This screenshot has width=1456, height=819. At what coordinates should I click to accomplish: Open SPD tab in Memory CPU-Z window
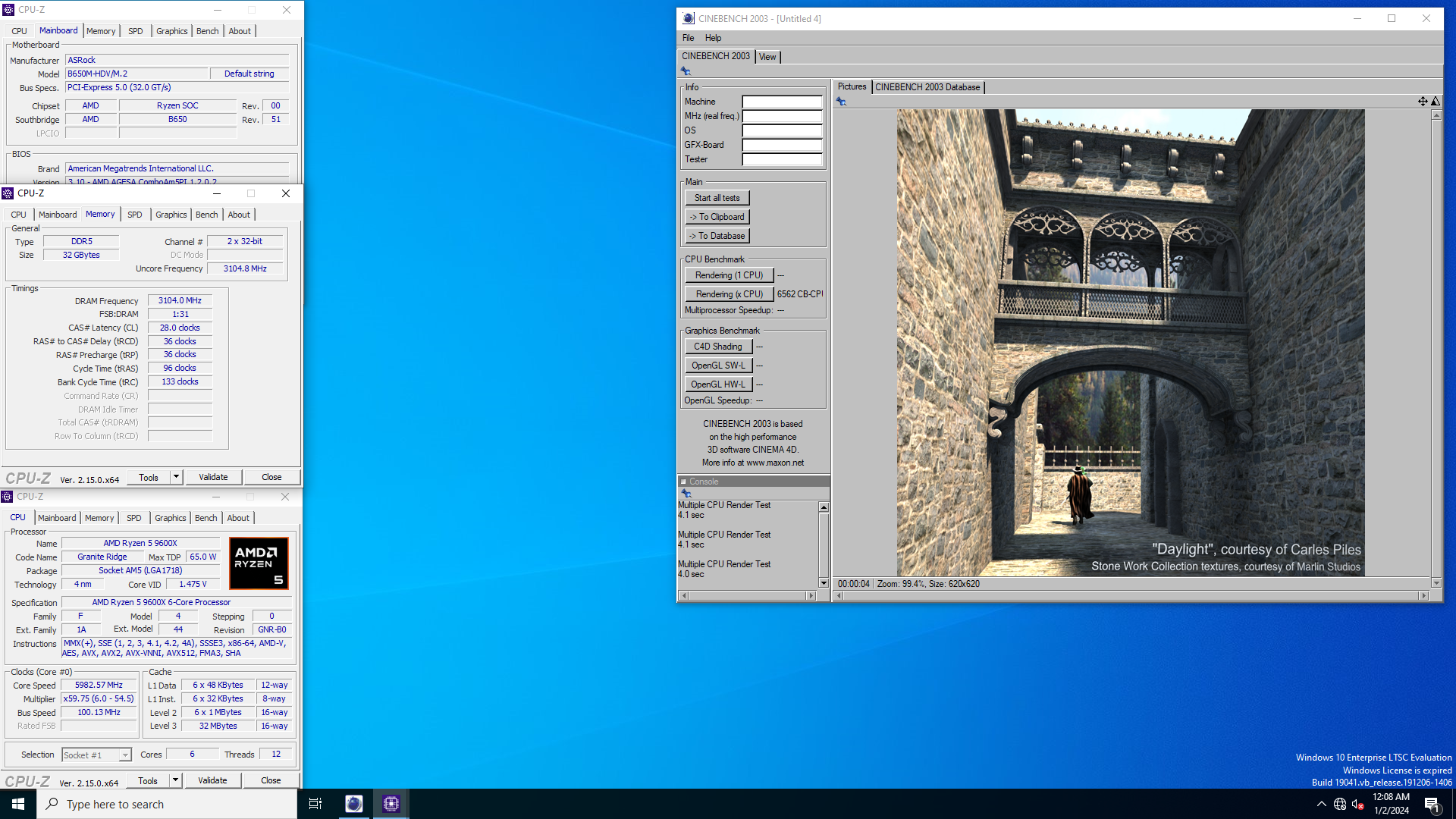[x=135, y=215]
